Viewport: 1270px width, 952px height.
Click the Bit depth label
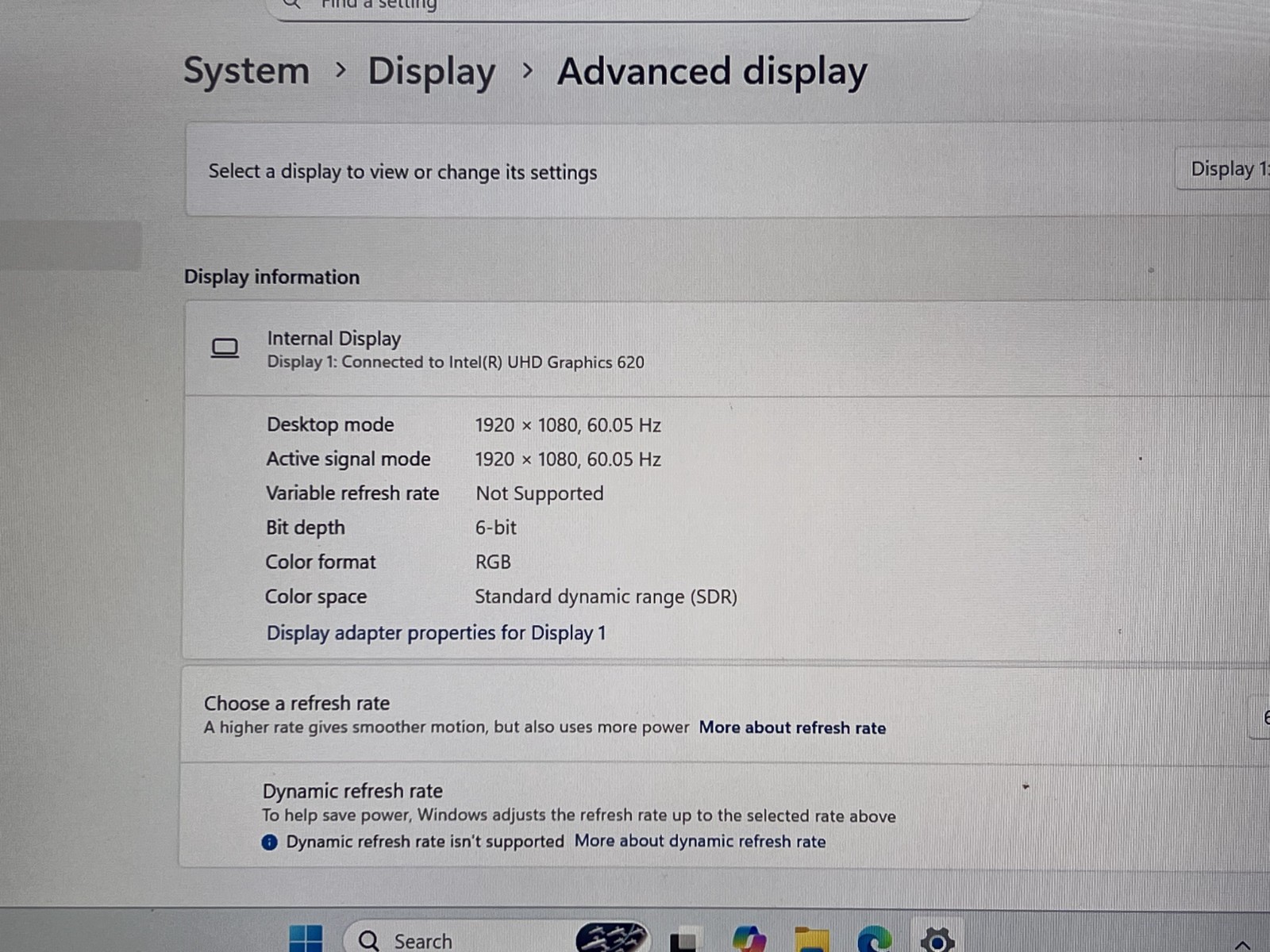point(306,528)
